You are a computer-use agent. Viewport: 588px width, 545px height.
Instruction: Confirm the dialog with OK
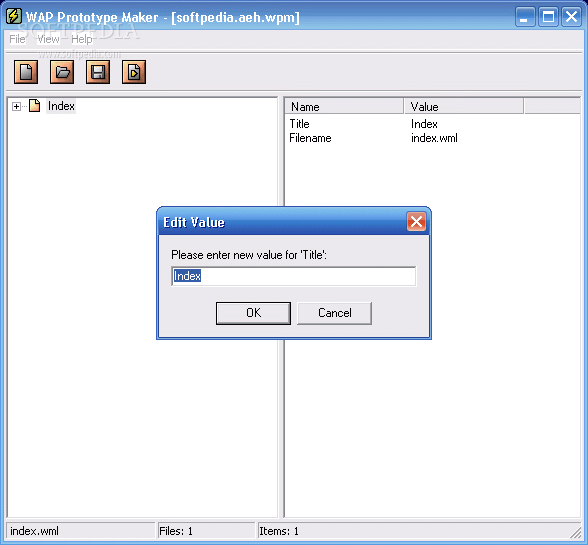pos(253,313)
